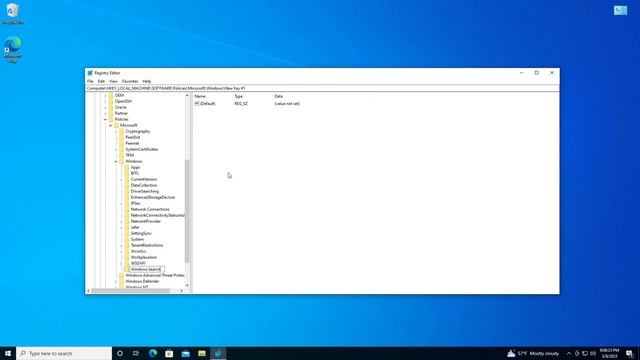
Task: Collapse the Windows key under Microsoft
Action: pos(116,161)
